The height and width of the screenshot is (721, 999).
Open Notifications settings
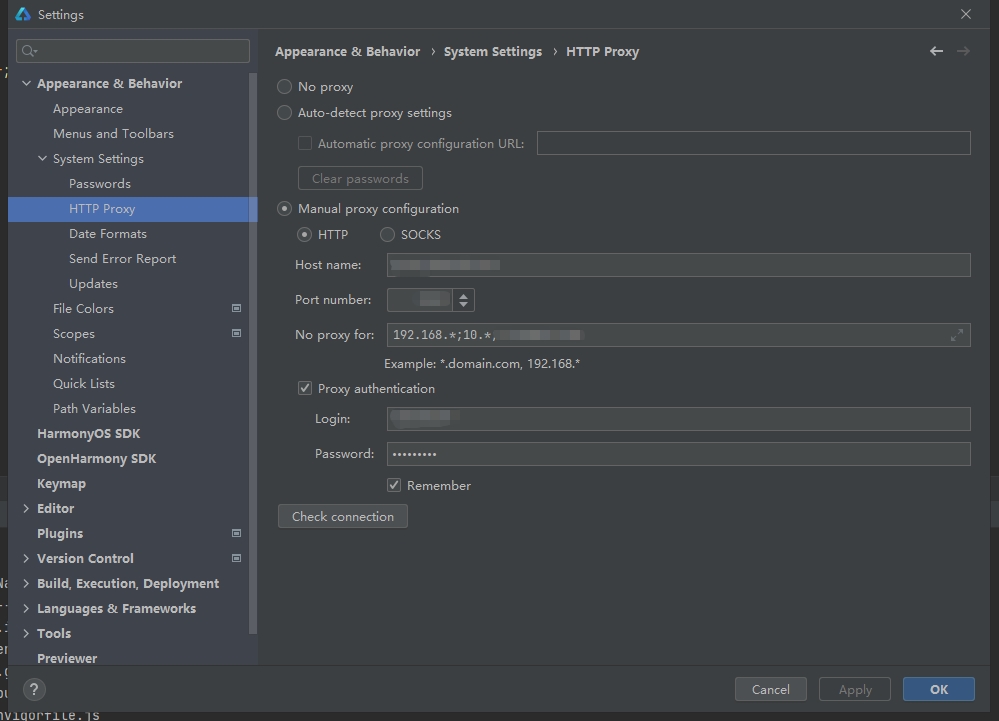pyautogui.click(x=89, y=359)
